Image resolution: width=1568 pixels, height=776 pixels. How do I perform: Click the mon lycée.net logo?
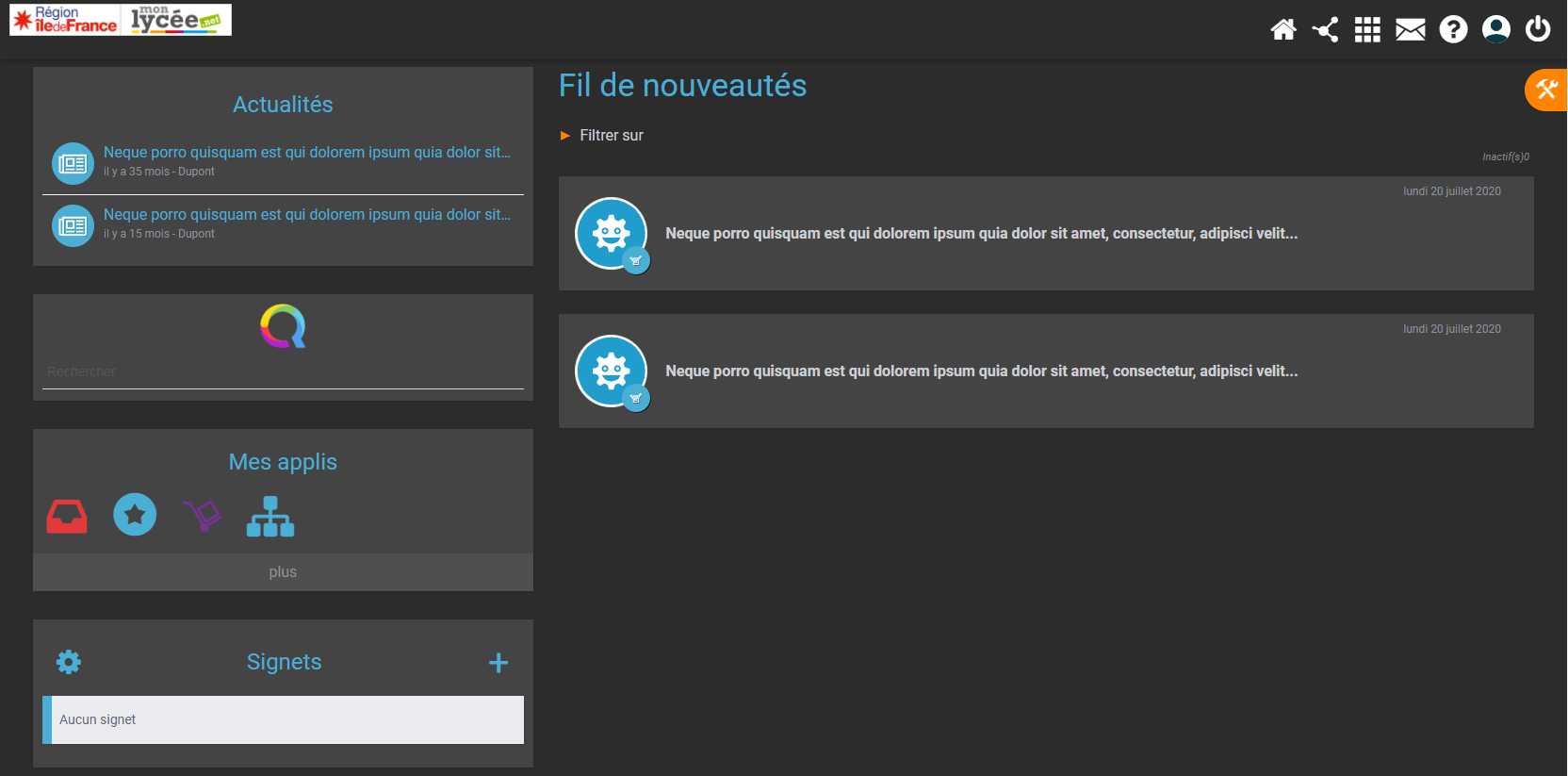coord(177,20)
